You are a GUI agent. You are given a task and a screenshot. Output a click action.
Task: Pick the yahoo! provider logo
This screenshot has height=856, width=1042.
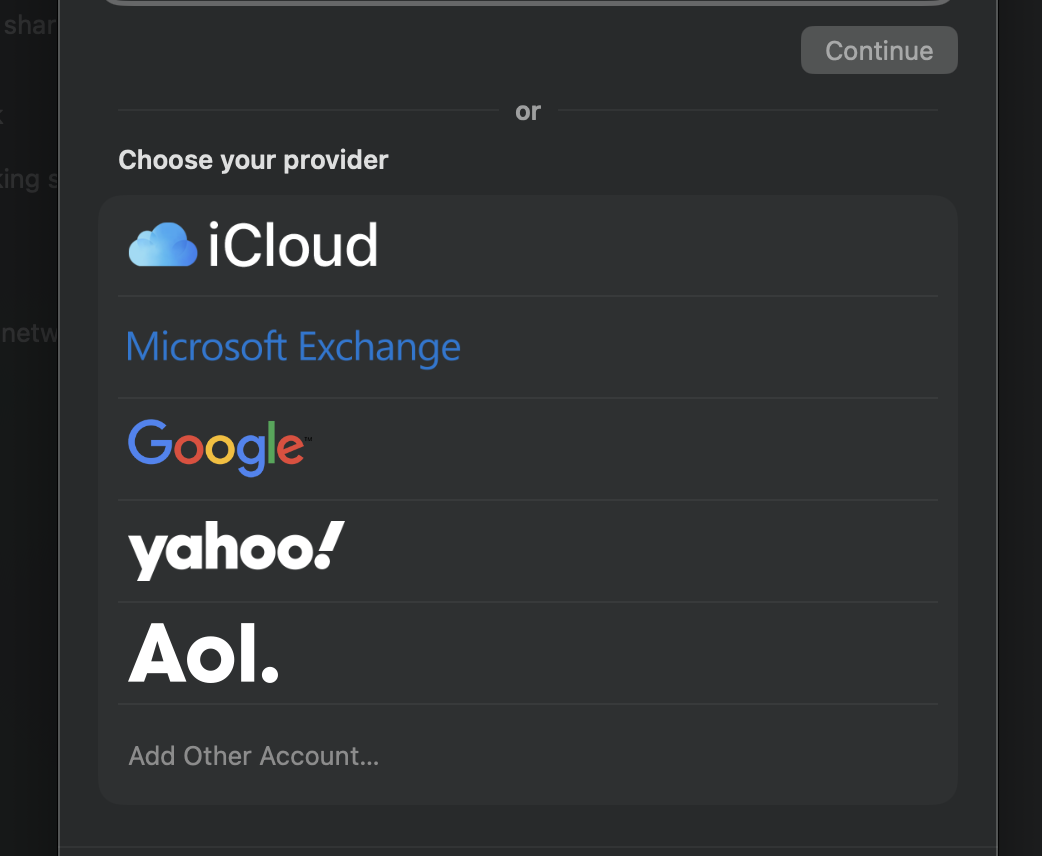pyautogui.click(x=237, y=550)
